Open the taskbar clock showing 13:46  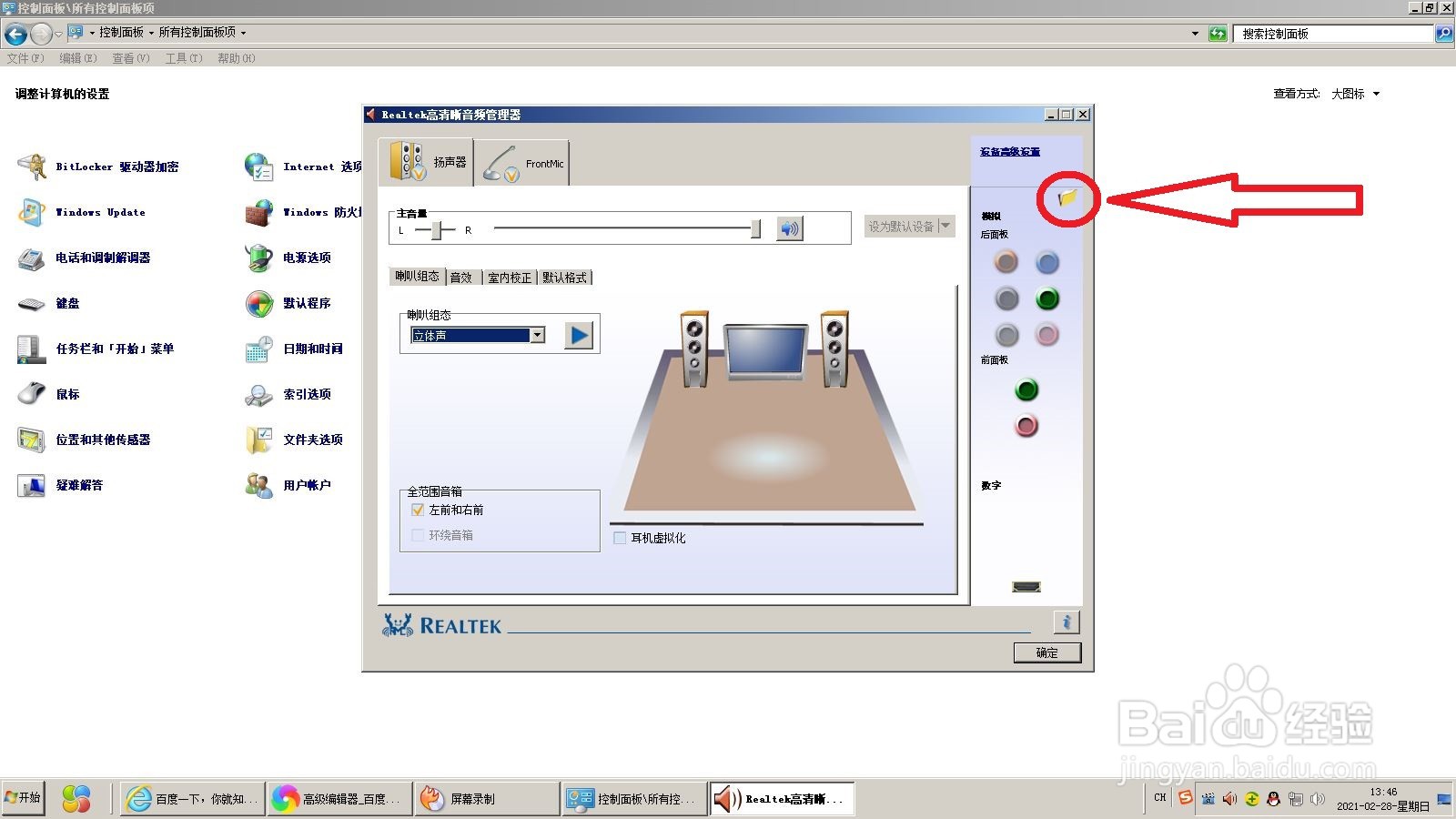(1382, 799)
